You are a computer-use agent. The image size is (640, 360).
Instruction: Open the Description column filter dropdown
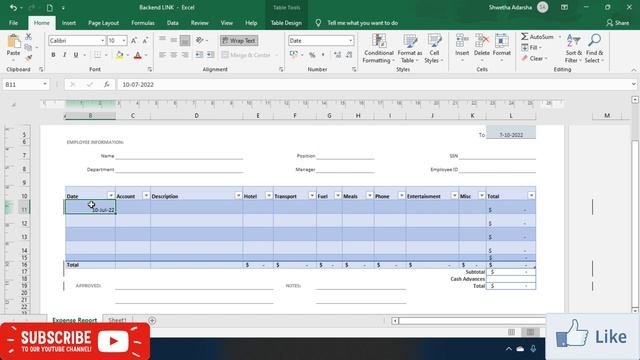point(238,196)
